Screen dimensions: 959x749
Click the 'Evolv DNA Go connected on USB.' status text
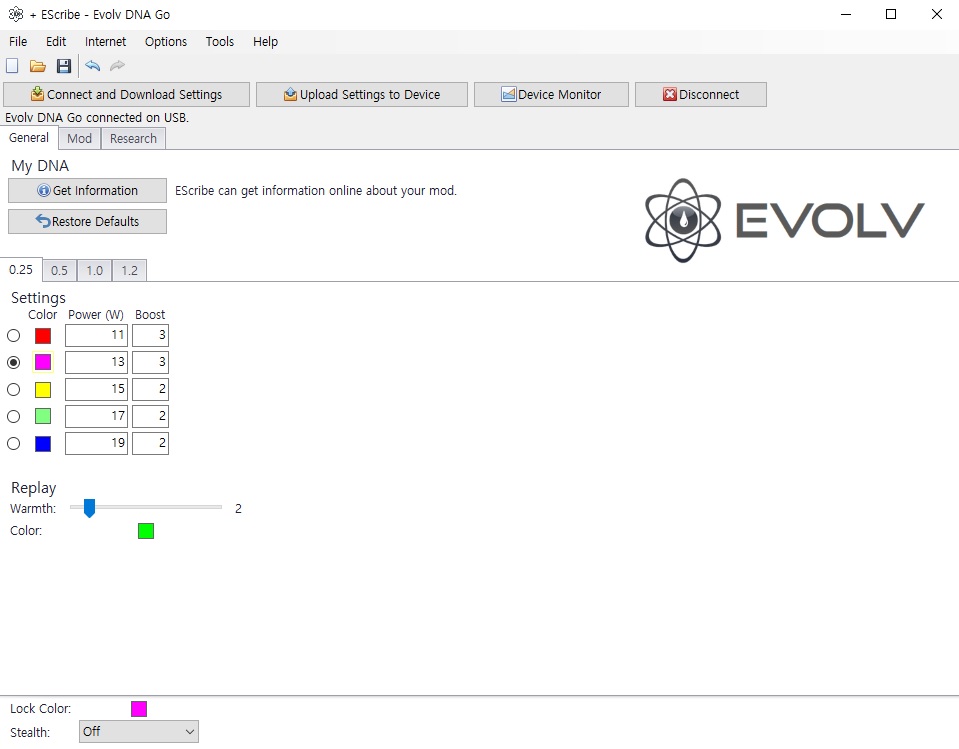[97, 117]
